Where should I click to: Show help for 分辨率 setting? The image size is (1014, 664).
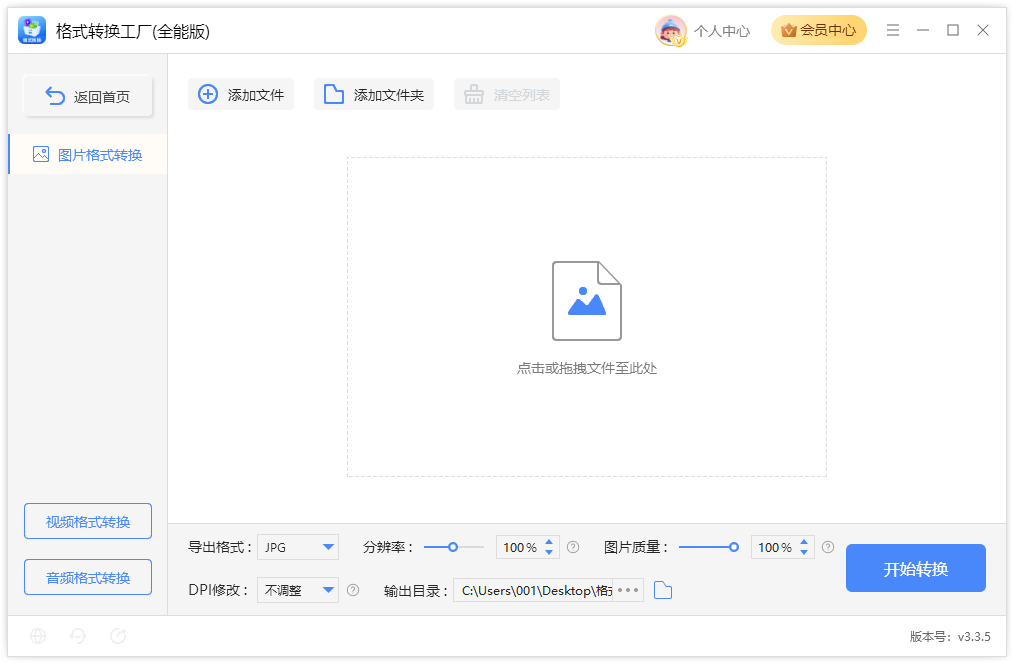[573, 548]
